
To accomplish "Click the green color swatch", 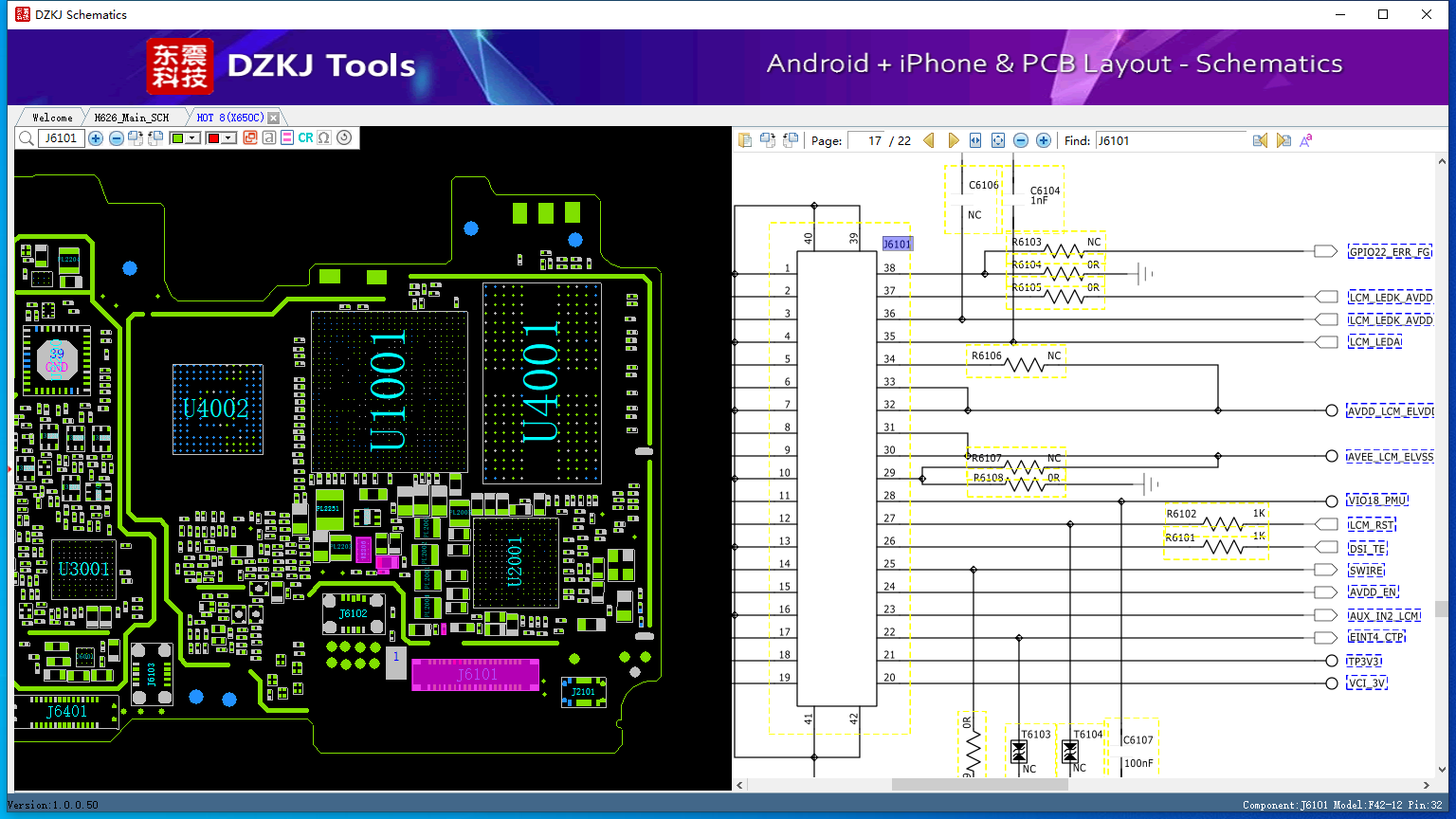I will click(x=177, y=138).
